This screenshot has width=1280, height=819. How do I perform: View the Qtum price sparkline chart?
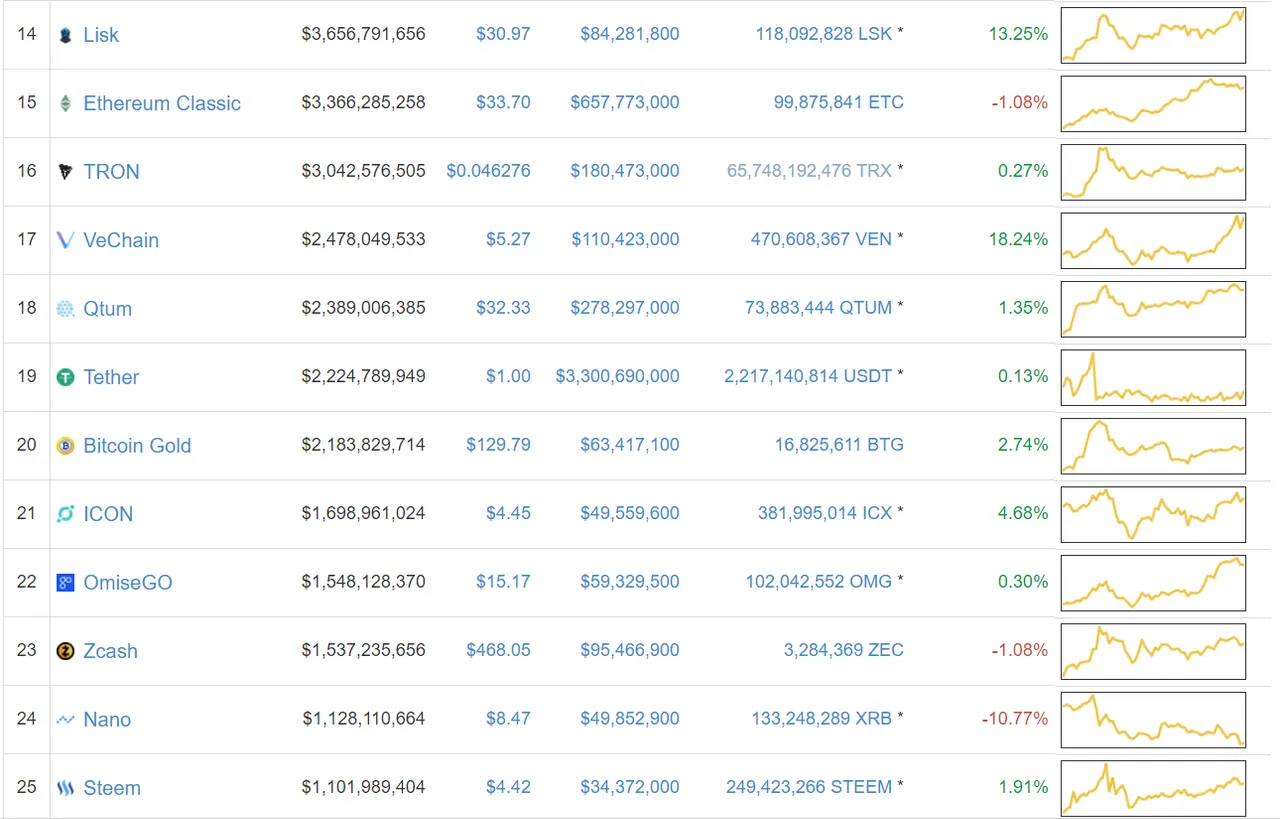(x=1154, y=308)
